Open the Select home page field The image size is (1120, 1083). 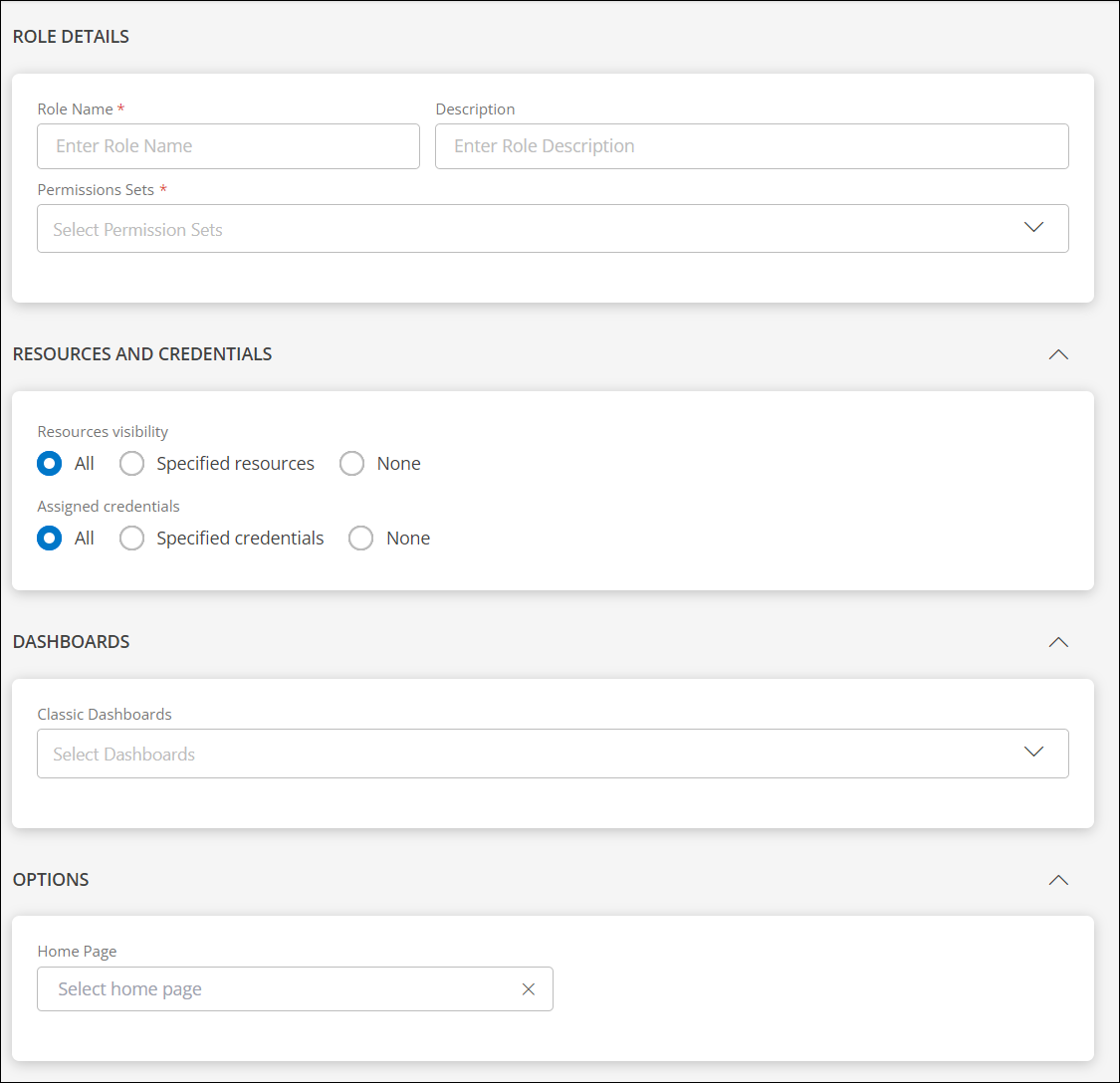(x=249, y=988)
